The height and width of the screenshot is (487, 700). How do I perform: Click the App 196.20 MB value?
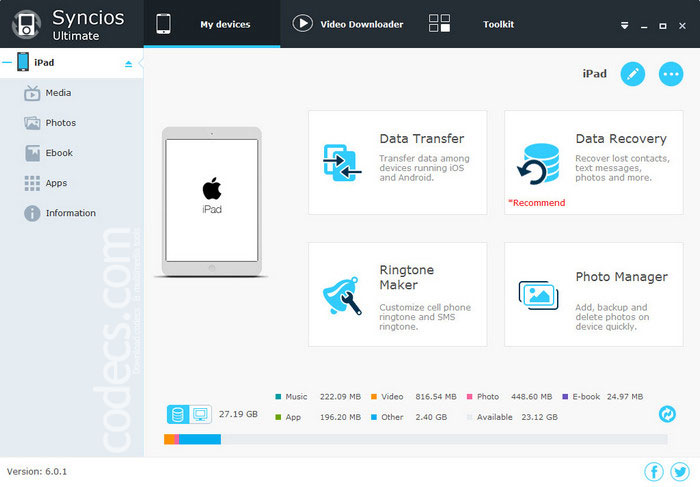[340, 417]
